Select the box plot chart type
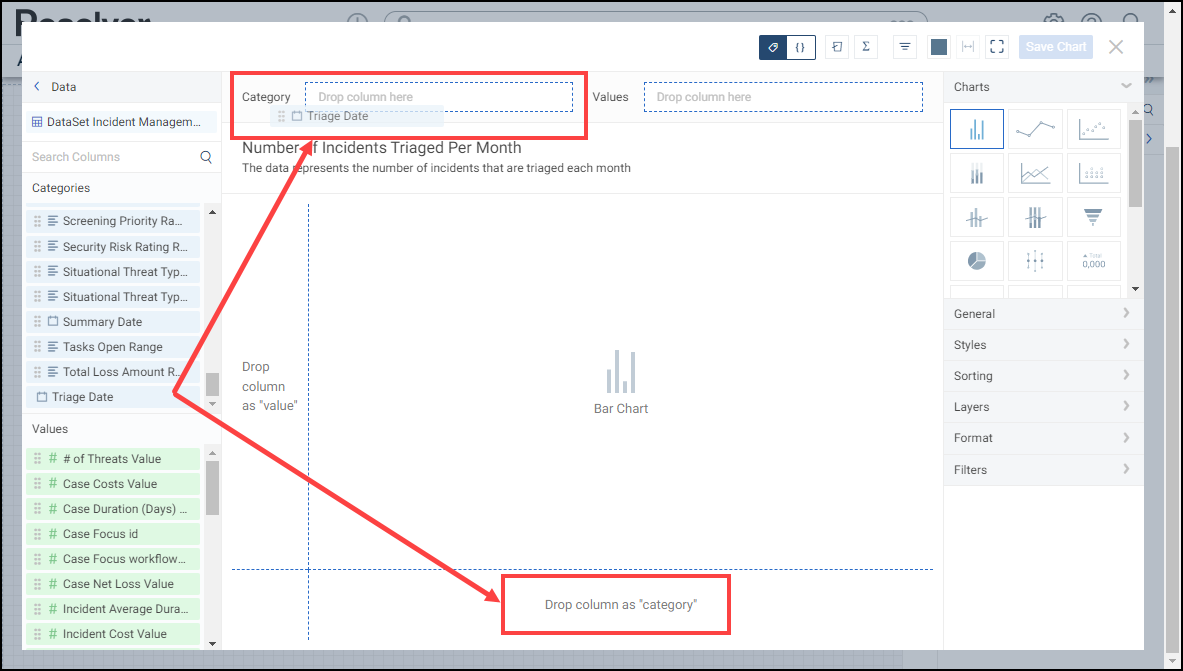The width and height of the screenshot is (1183, 671). click(x=1035, y=261)
